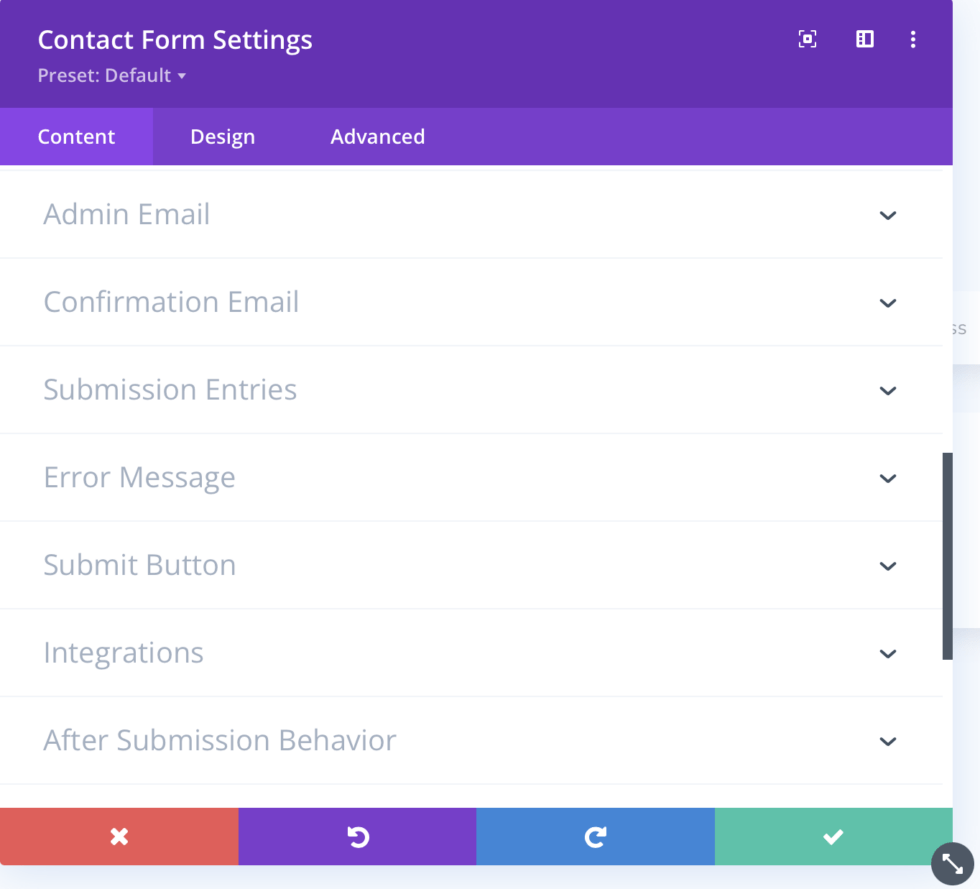
Task: Save settings with the green checkmark button
Action: (833, 837)
